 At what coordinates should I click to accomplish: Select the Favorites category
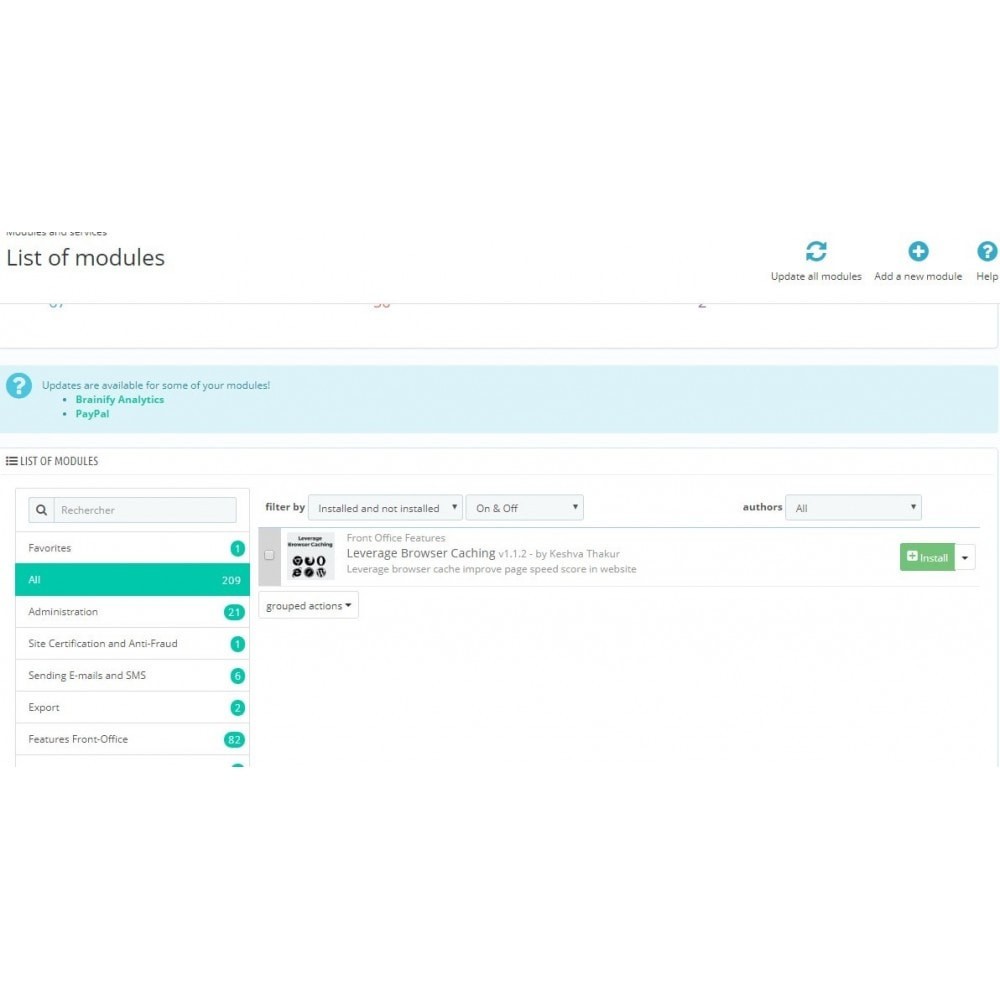(x=133, y=548)
